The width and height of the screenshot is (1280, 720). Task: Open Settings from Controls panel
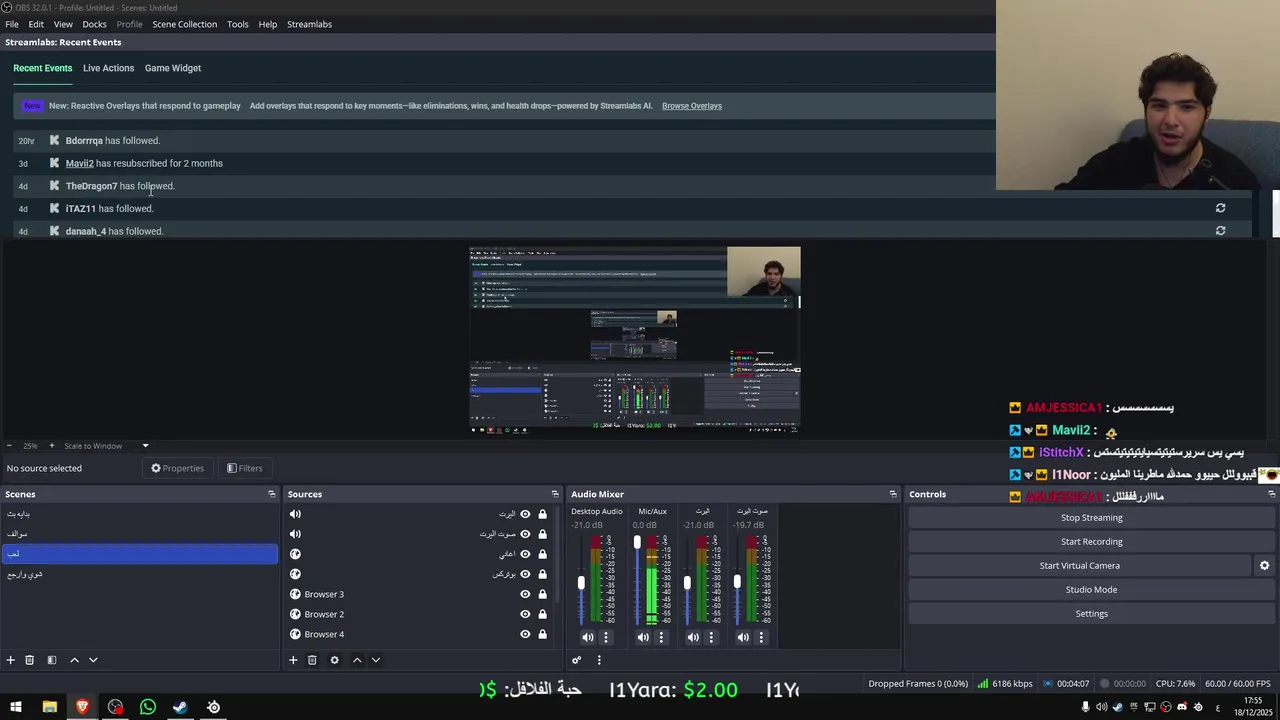1091,614
